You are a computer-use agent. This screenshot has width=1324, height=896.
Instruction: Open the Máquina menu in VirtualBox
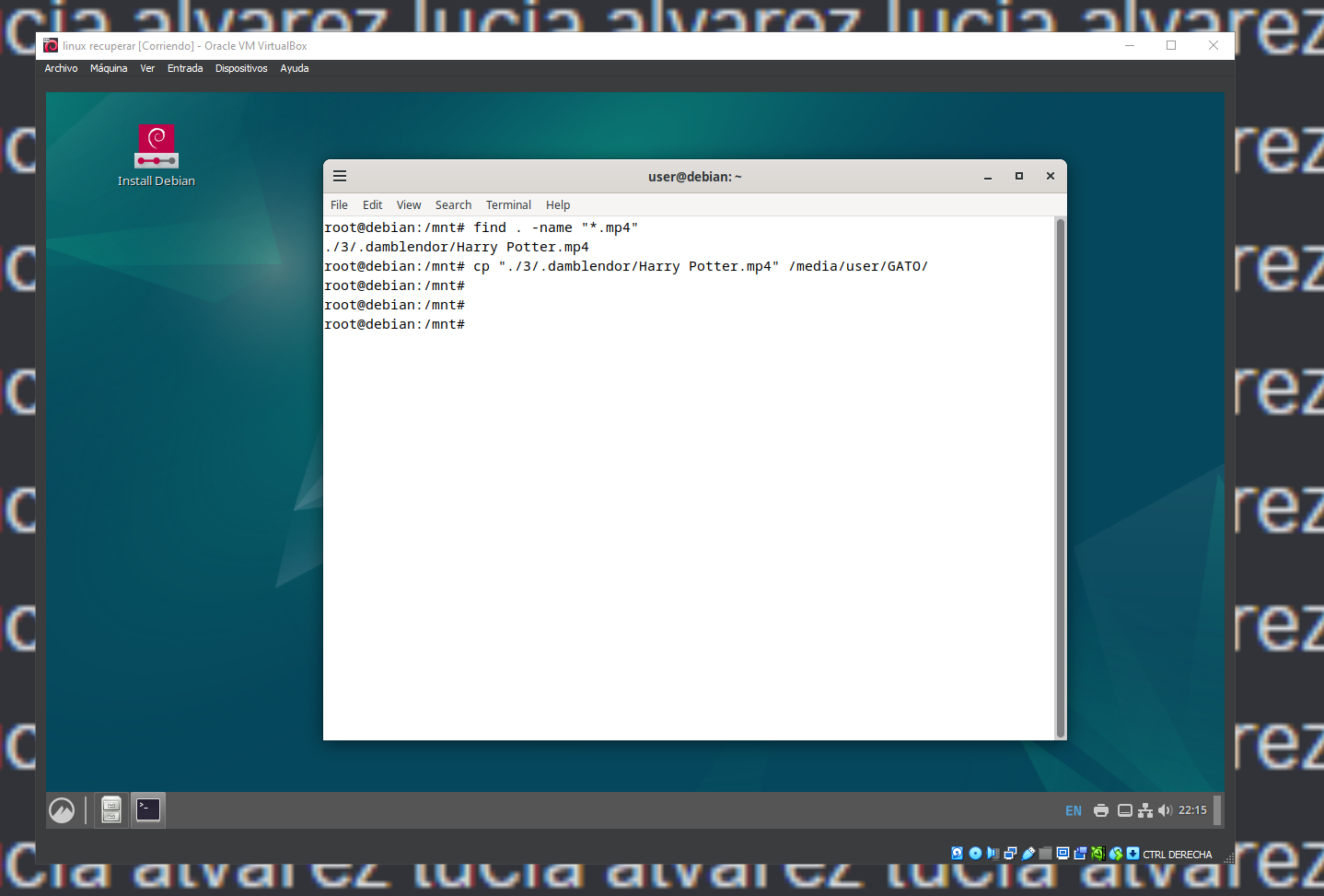tap(109, 68)
